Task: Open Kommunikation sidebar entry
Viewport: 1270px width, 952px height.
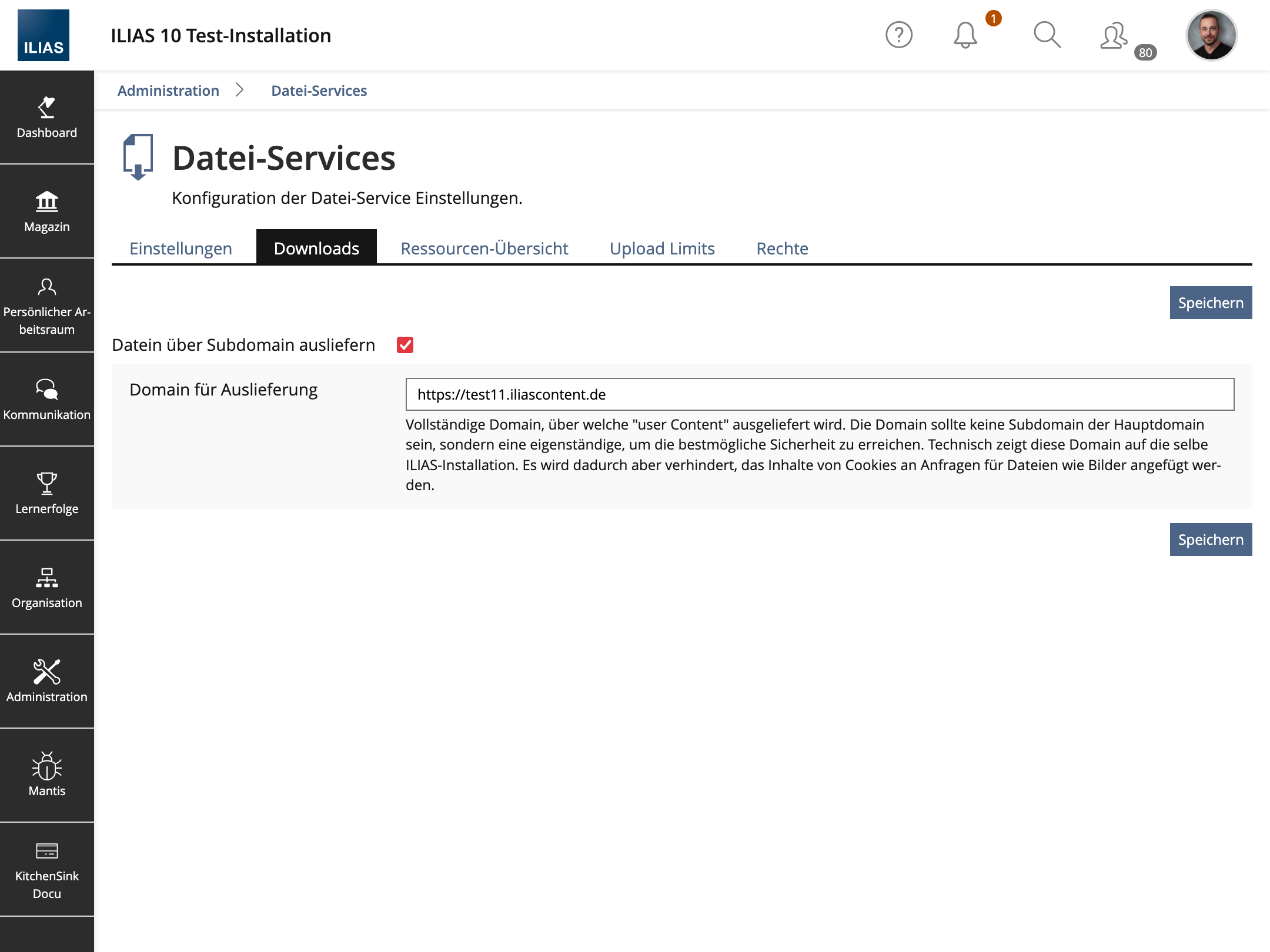Action: [47, 400]
